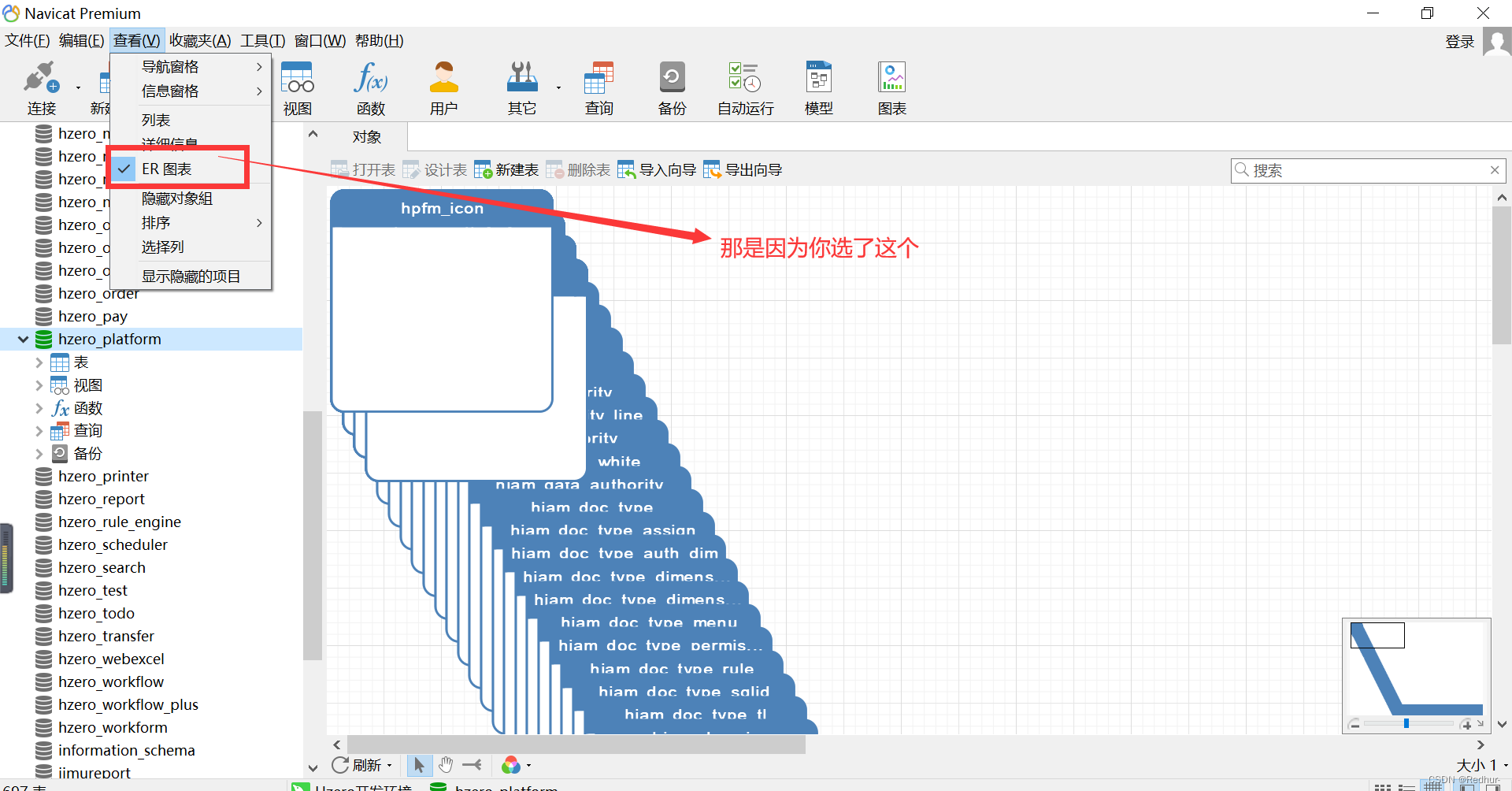Viewport: 1512px width, 791px height.
Task: Switch to the 对象 tab
Action: (367, 137)
